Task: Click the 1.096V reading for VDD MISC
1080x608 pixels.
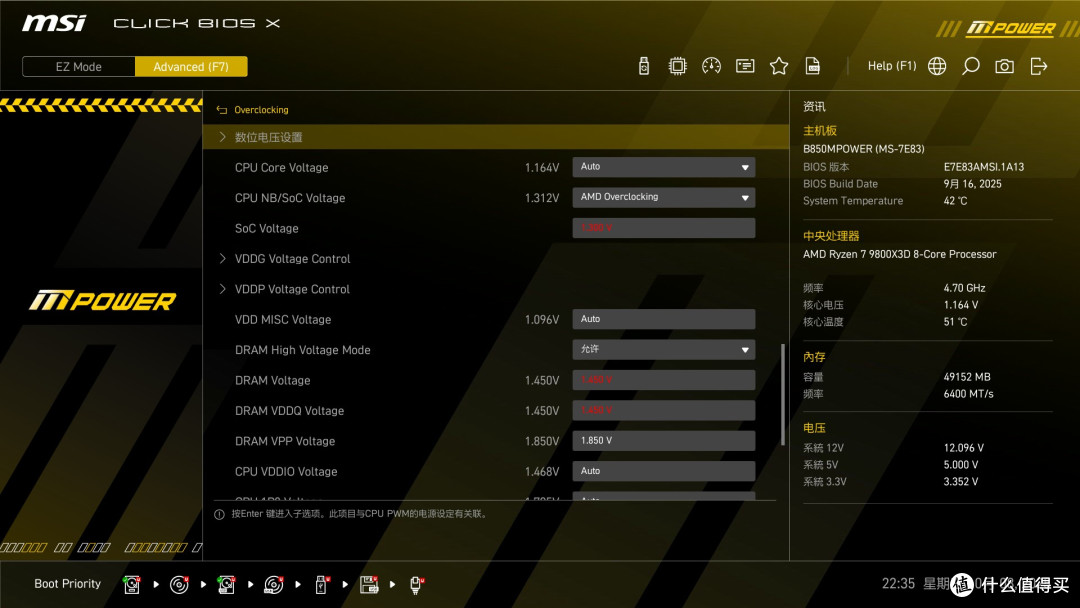Action: click(x=541, y=320)
